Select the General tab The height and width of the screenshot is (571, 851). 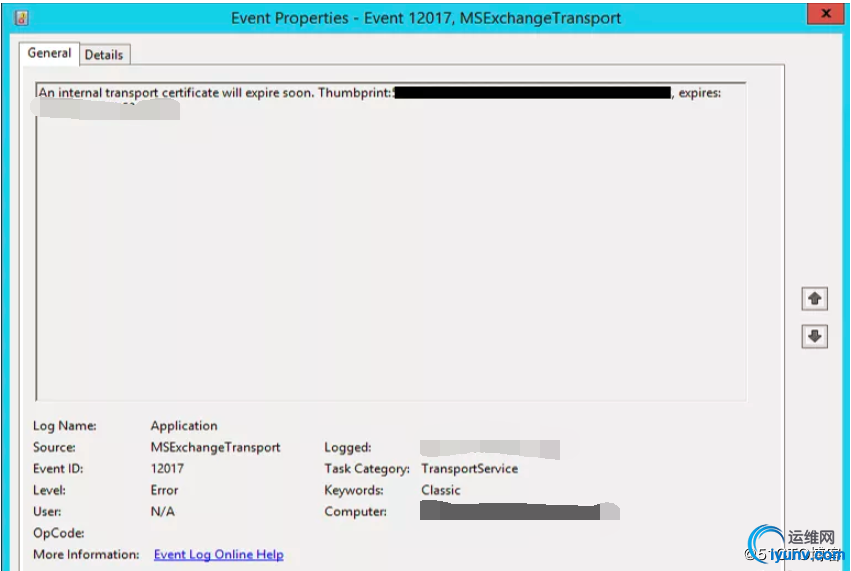[49, 53]
